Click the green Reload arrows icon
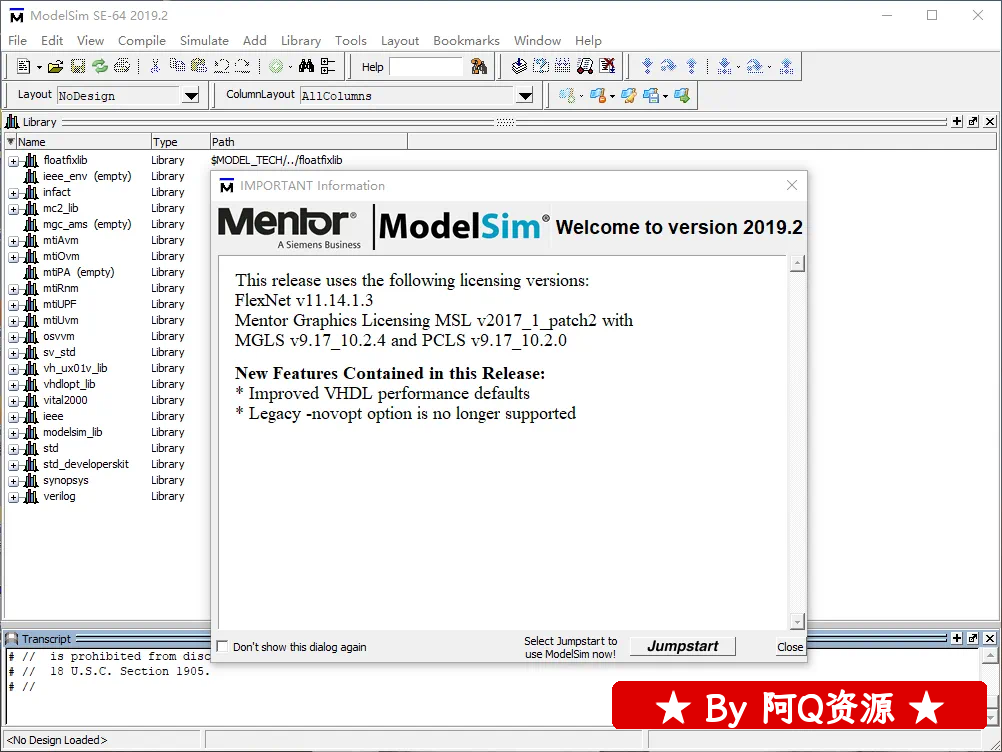 pos(100,66)
